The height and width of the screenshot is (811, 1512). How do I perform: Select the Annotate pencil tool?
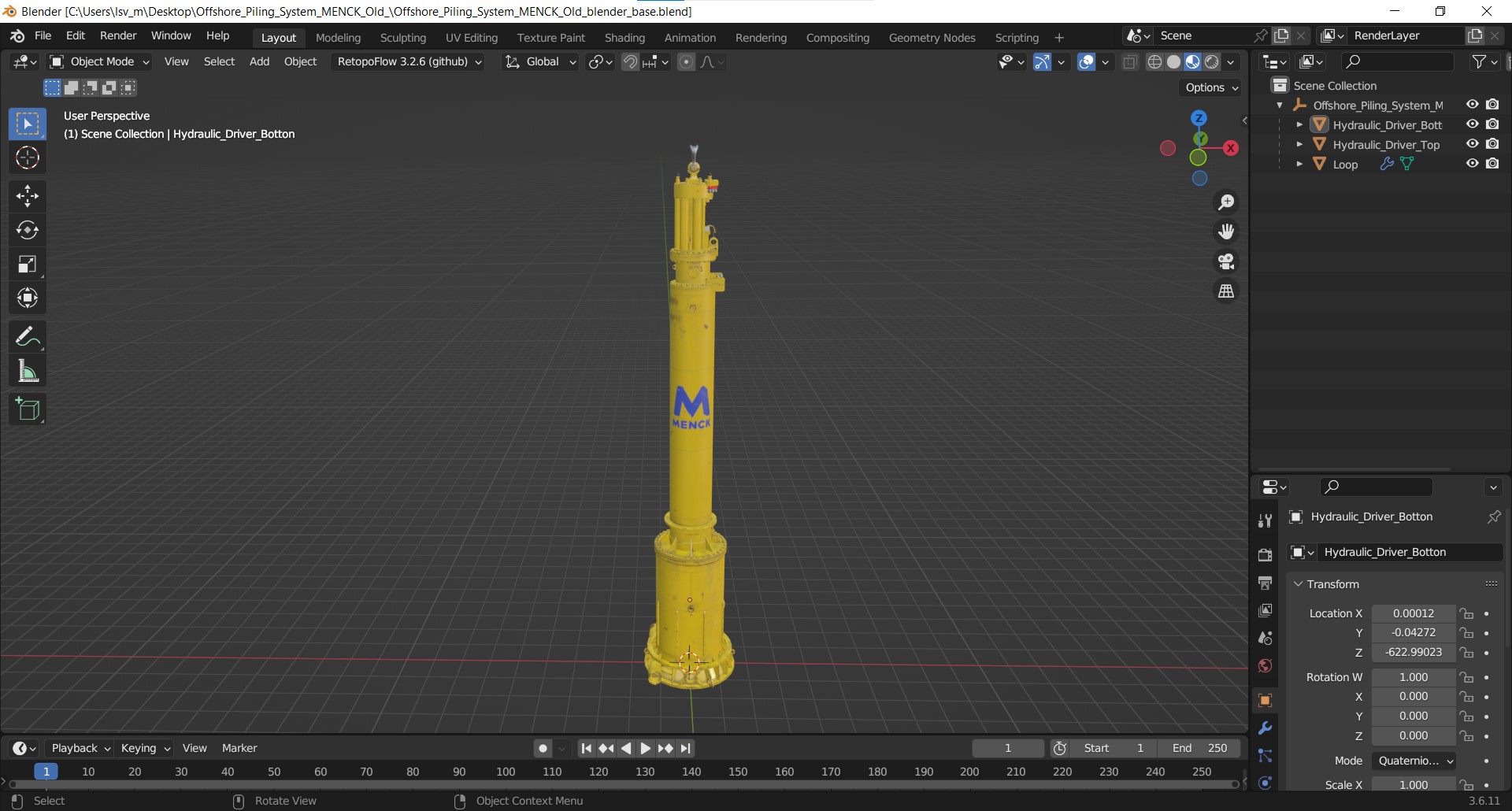28,337
